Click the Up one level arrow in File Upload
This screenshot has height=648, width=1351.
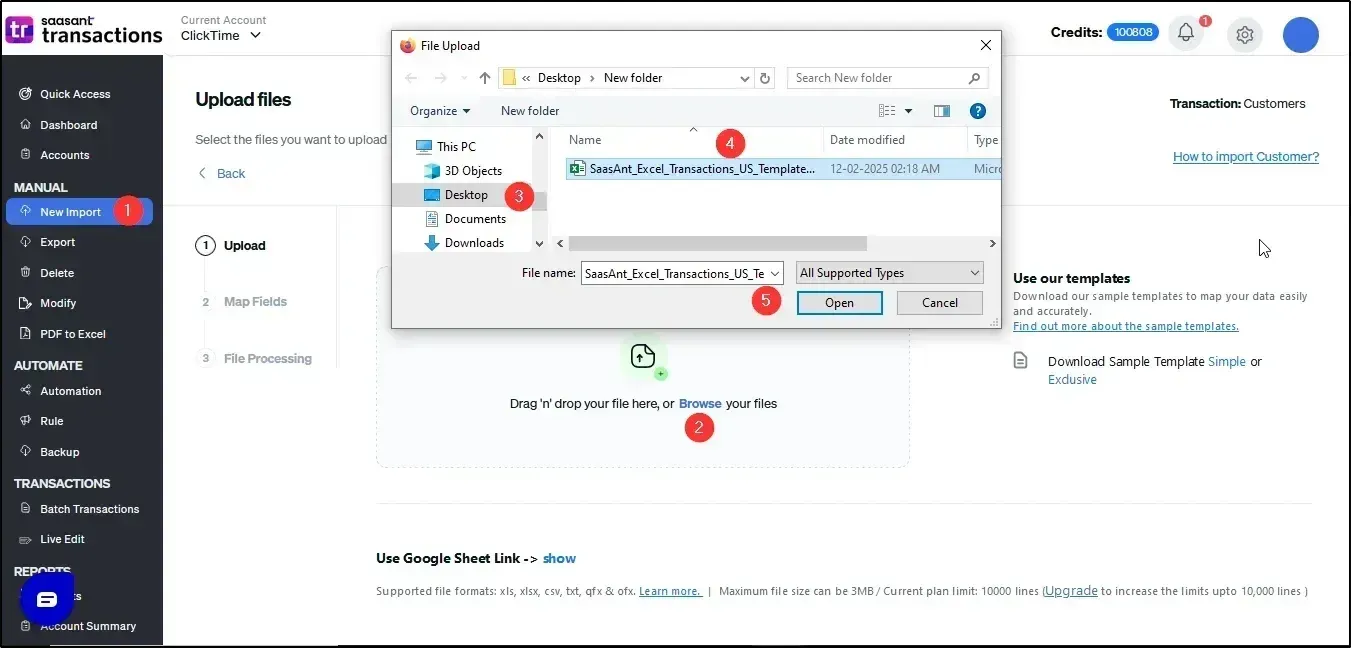485,78
